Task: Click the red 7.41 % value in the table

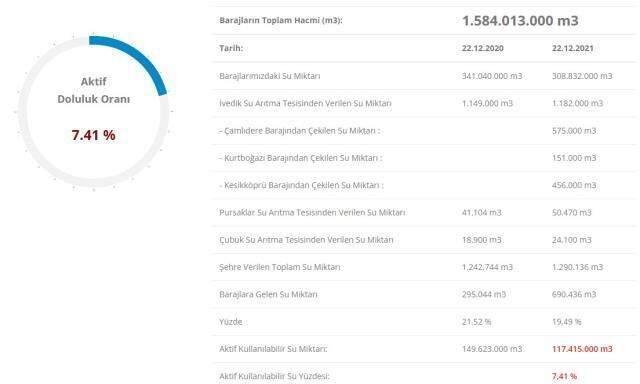Action: (x=564, y=376)
